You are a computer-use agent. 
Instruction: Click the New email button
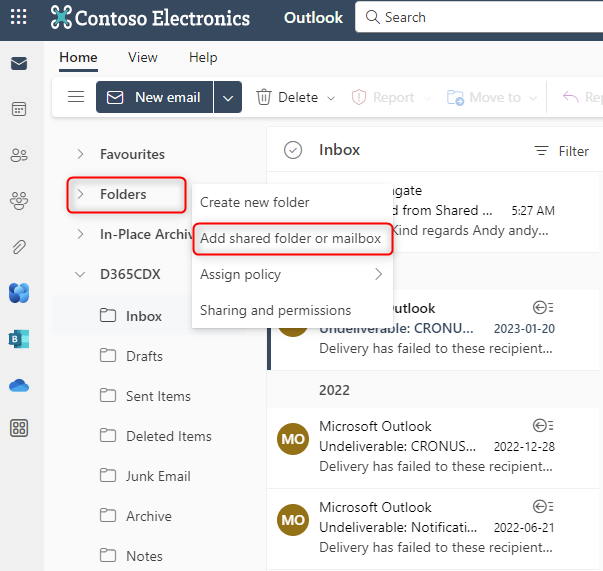click(x=155, y=97)
